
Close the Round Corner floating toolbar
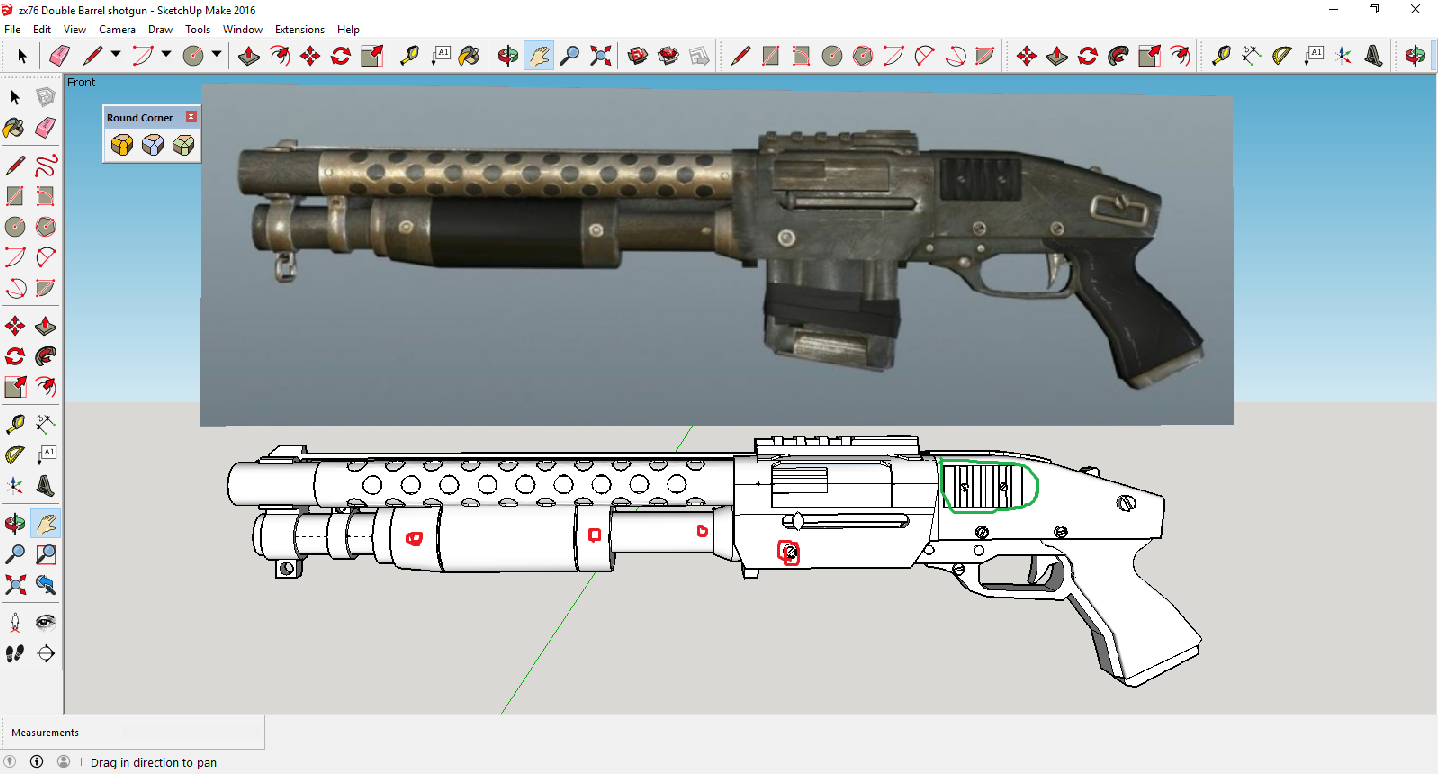point(192,117)
